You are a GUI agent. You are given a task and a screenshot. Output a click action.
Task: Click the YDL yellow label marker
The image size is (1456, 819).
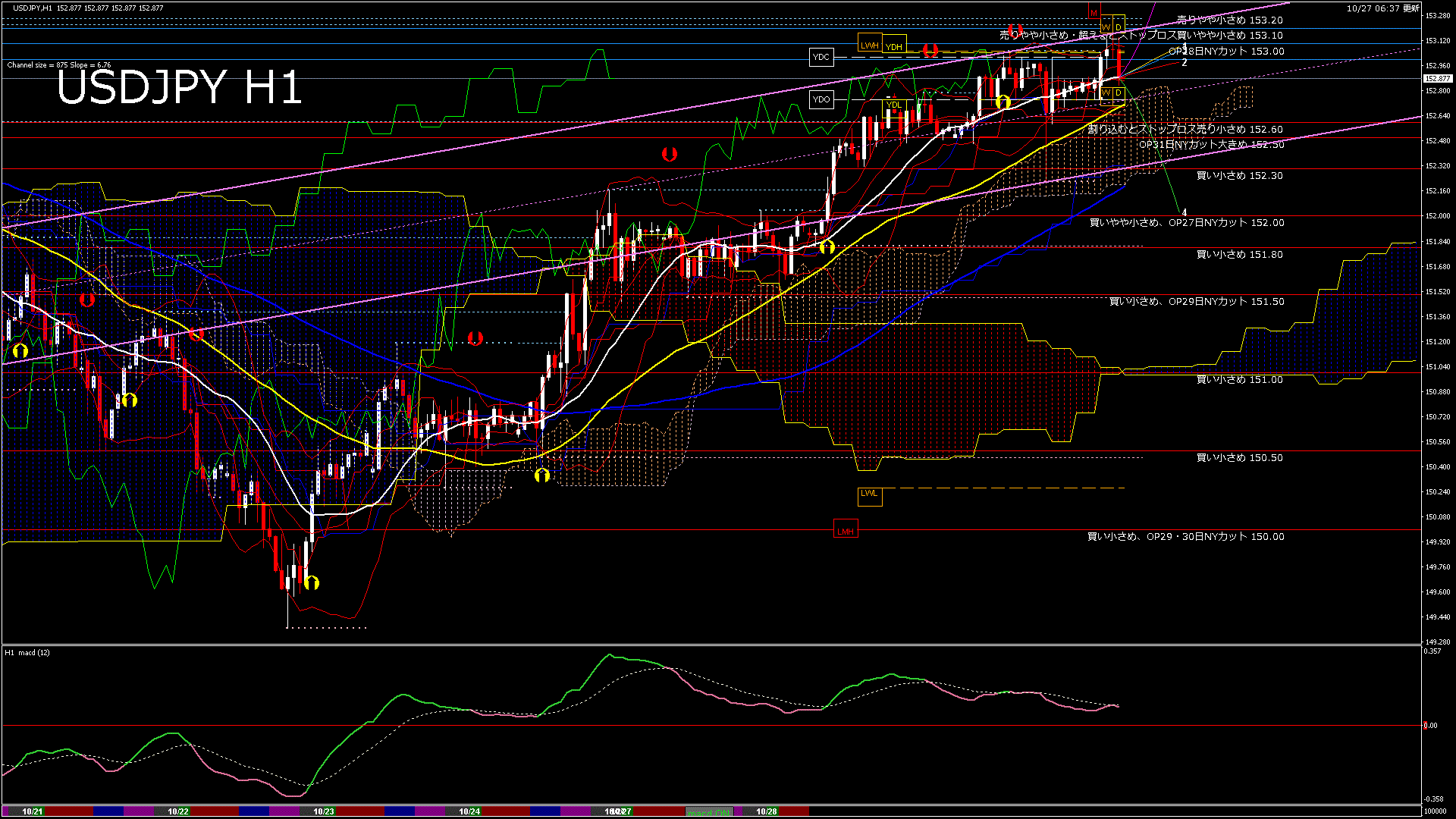[x=894, y=105]
